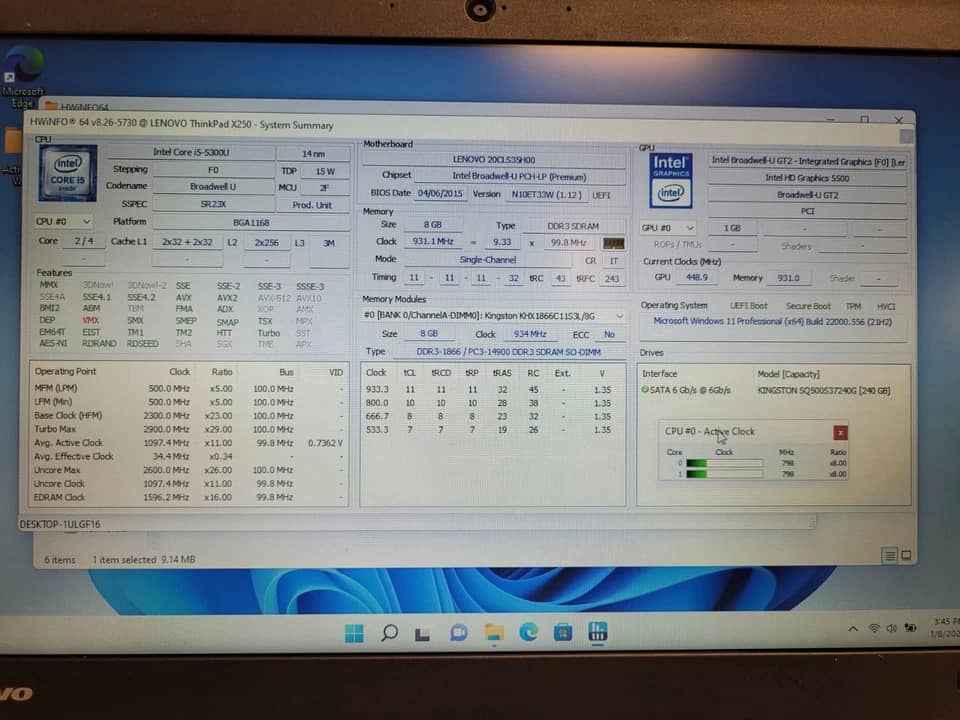Click the core 1 clock usage bar
Viewport: 960px width, 720px height.
pyautogui.click(x=724, y=474)
